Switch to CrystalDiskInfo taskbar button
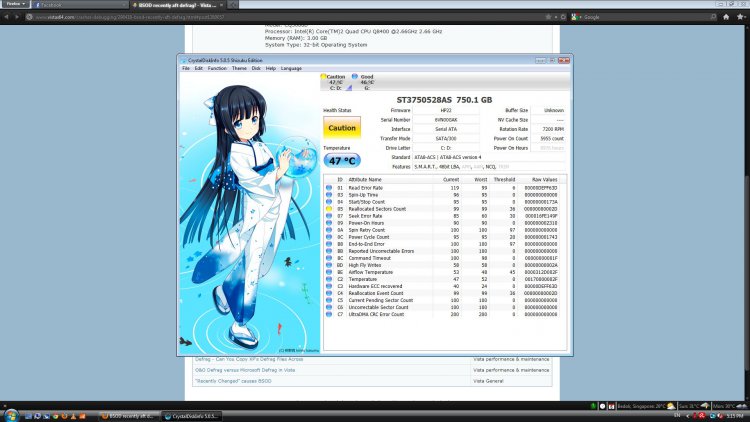This screenshot has height=422, width=750. point(191,416)
